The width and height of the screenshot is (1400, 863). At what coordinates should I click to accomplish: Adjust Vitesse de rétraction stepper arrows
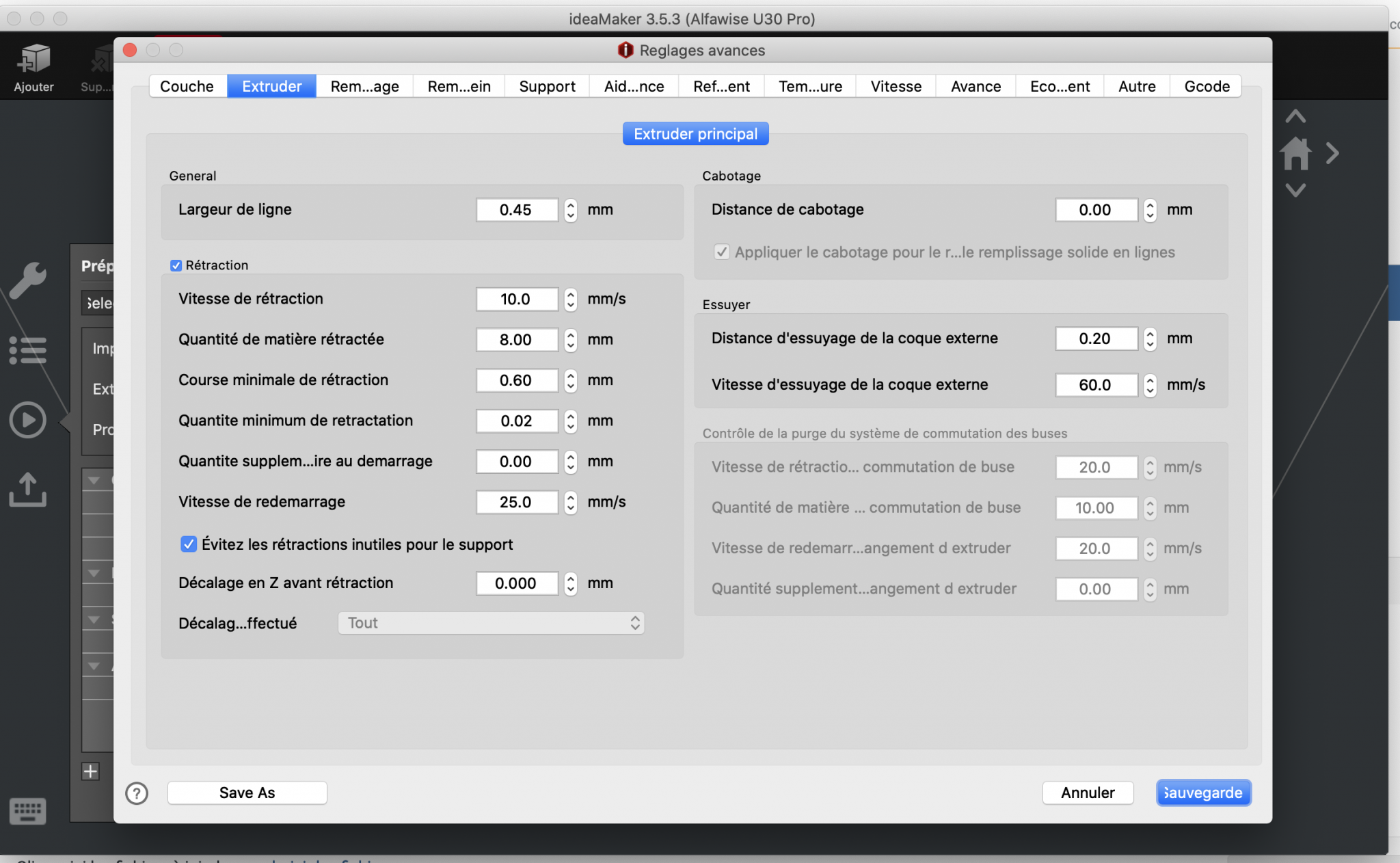571,299
